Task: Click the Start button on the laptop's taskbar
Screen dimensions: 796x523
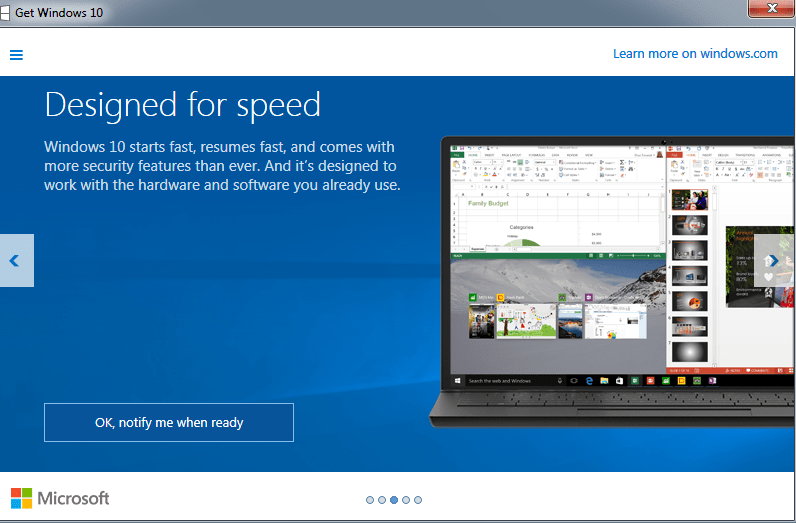Action: tap(459, 381)
